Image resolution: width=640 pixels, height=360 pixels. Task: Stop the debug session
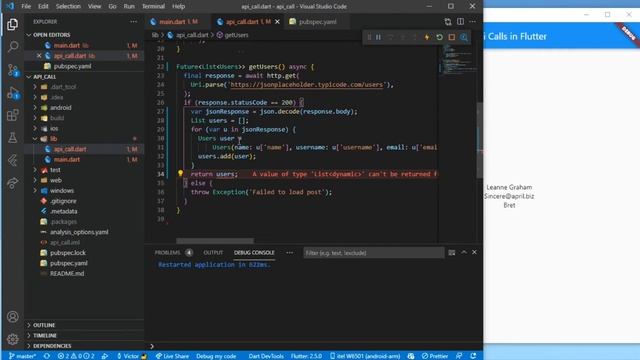point(451,37)
